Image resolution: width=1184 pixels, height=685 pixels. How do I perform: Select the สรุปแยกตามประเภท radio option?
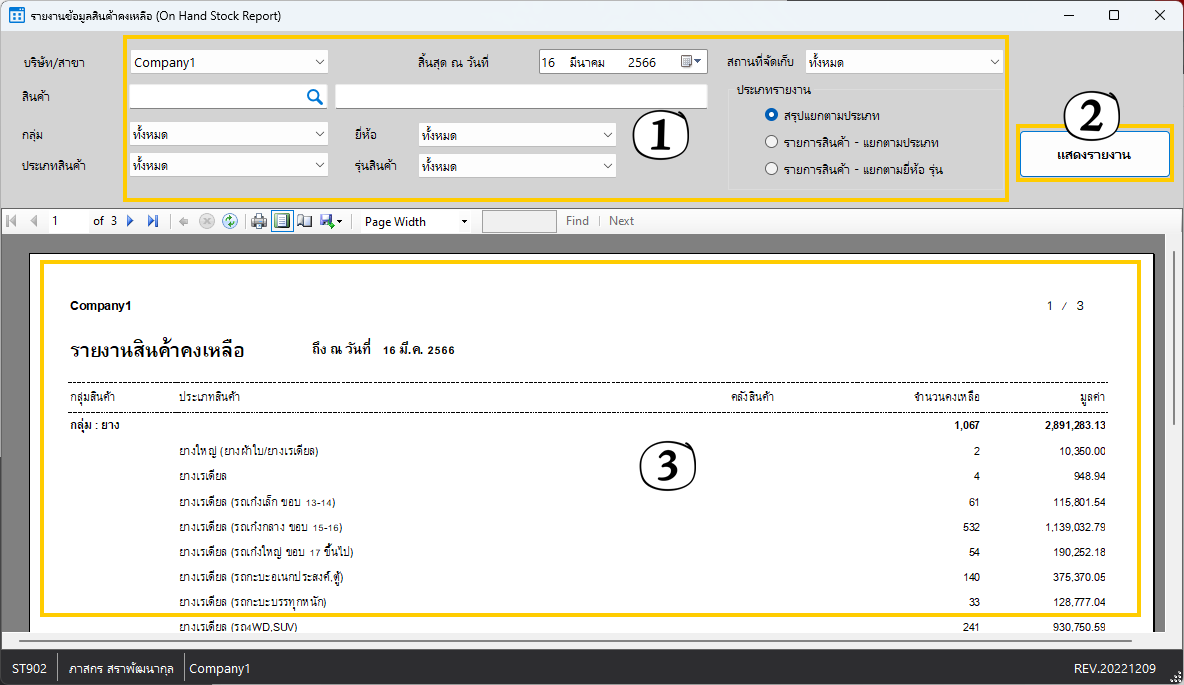[771, 116]
